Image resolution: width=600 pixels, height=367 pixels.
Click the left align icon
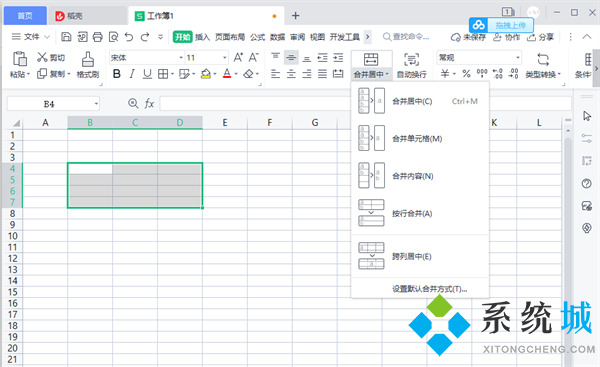coord(276,73)
